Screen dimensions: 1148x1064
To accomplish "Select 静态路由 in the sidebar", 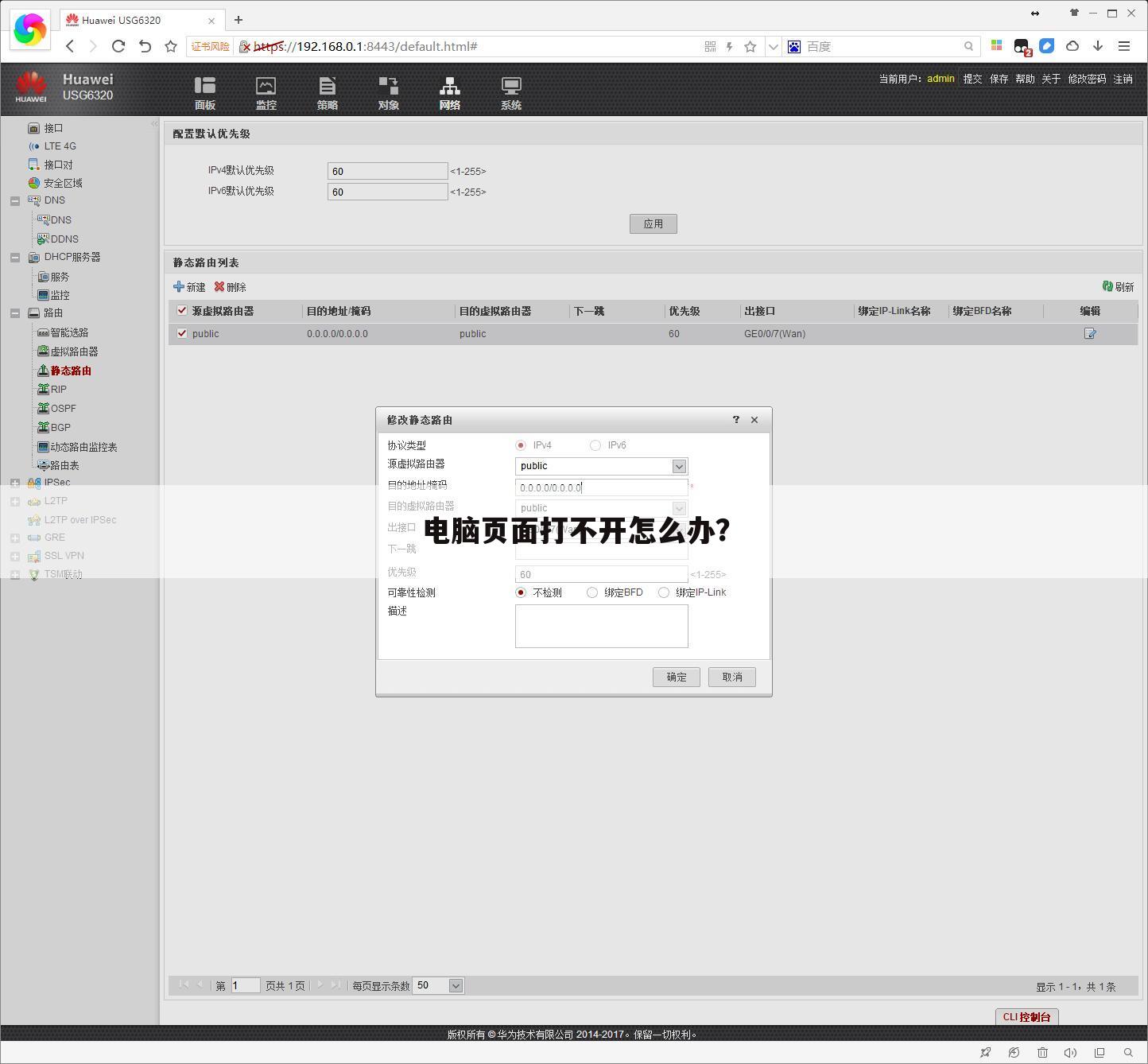I will coord(71,371).
